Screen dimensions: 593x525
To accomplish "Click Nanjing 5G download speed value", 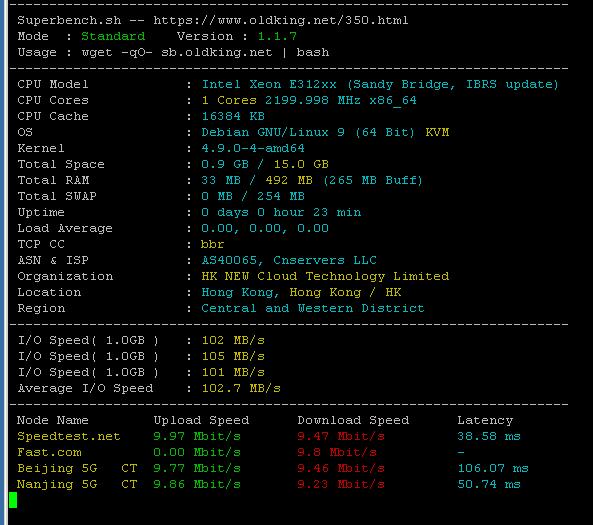I will point(341,485).
